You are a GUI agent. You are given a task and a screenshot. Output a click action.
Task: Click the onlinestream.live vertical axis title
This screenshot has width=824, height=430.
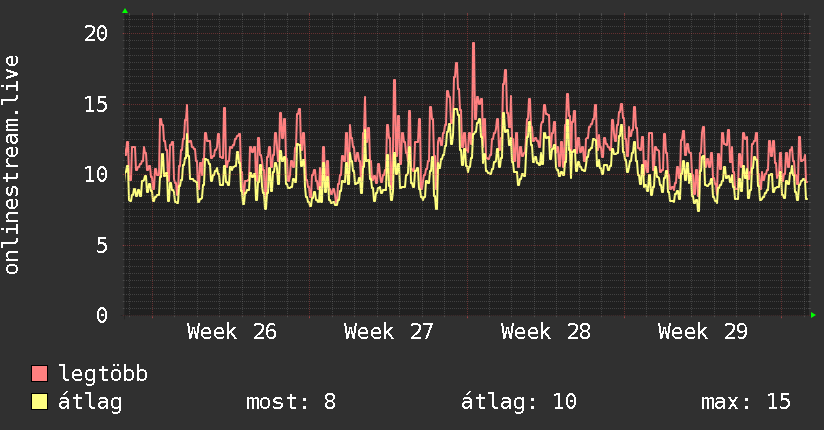click(x=12, y=165)
